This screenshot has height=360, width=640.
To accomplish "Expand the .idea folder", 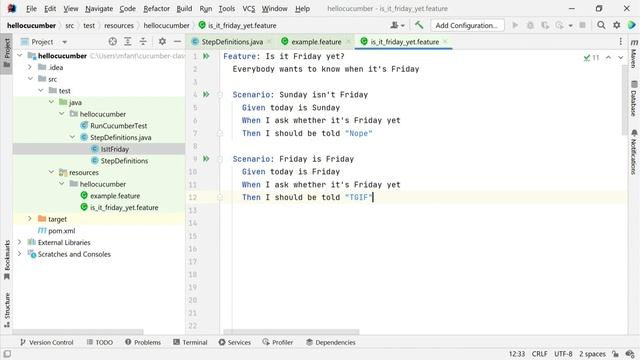I will [30, 67].
